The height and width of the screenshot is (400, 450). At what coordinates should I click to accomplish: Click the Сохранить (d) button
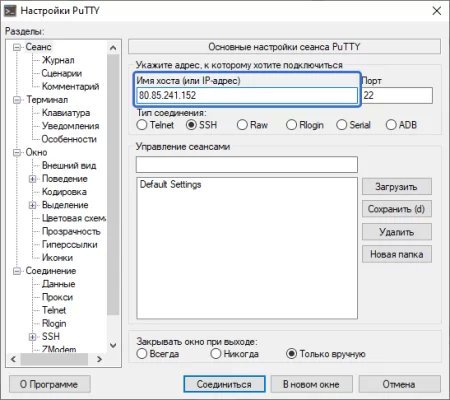coord(397,209)
